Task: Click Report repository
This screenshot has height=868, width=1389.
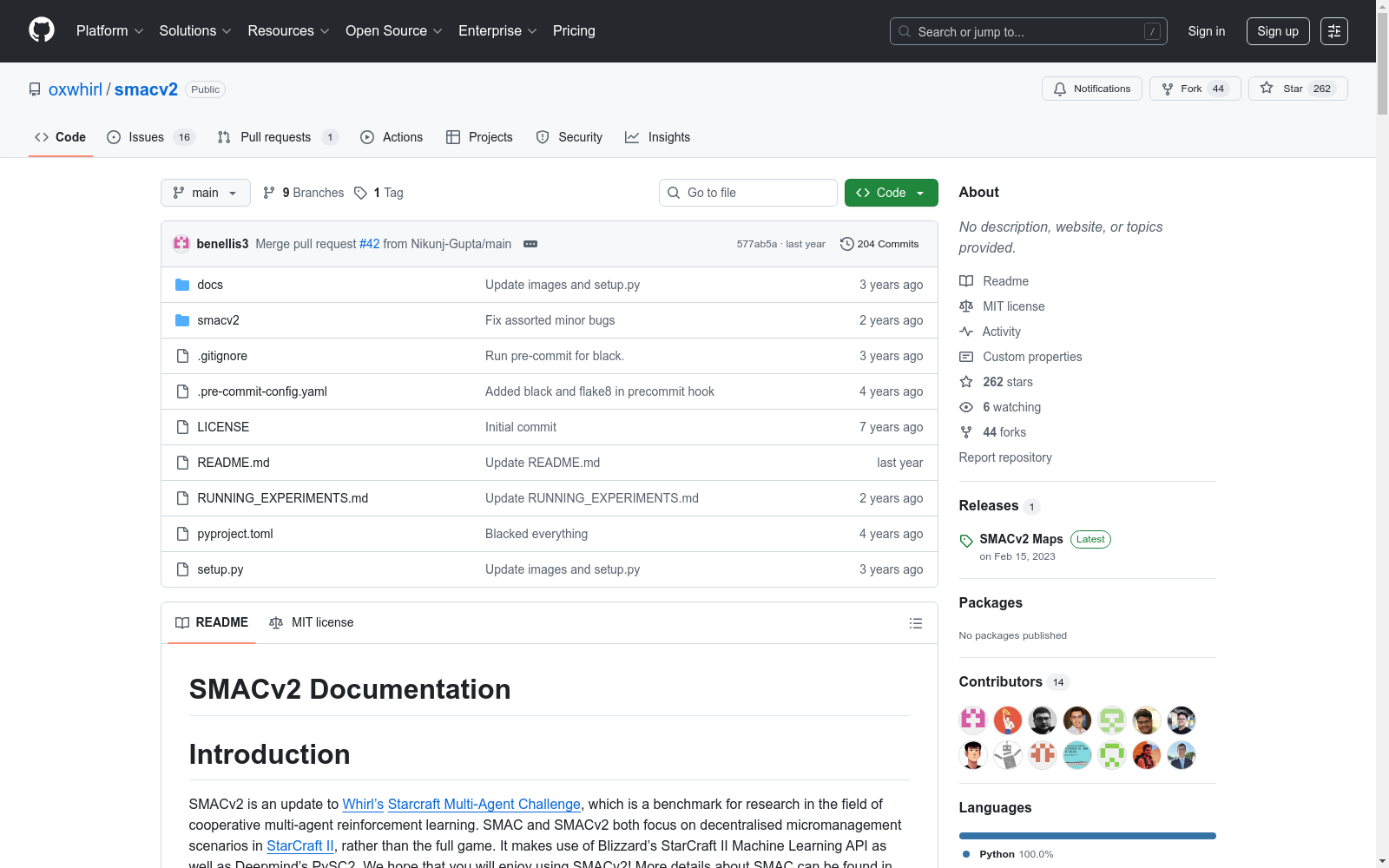Action: (1005, 457)
